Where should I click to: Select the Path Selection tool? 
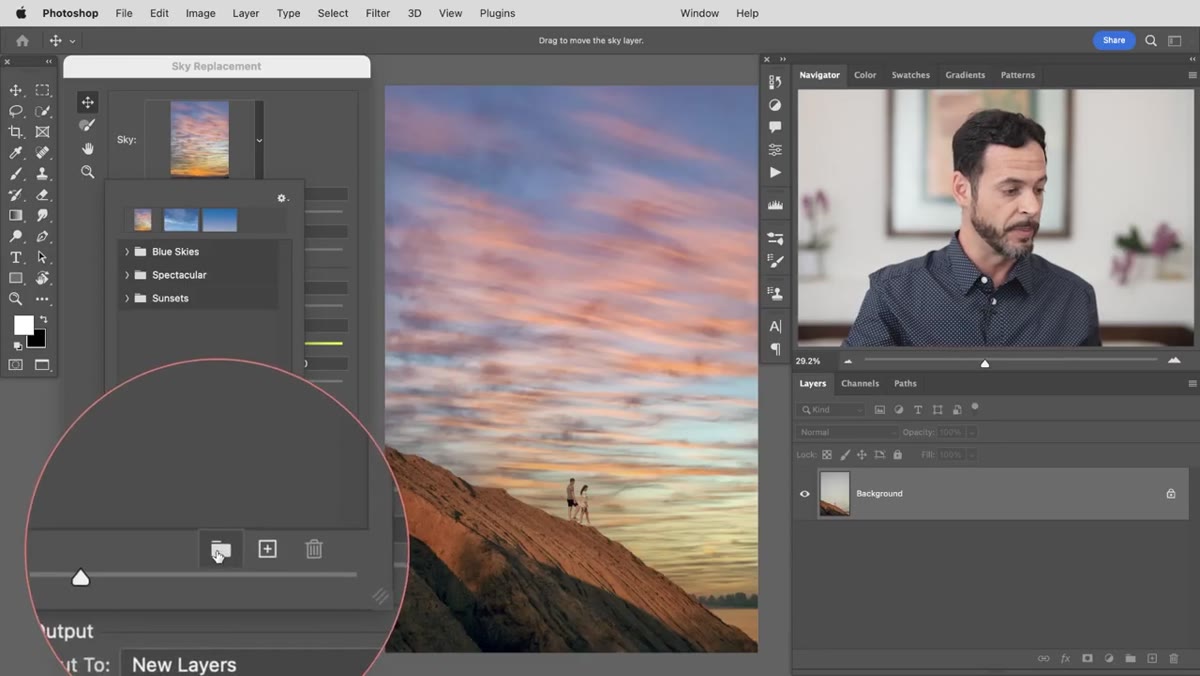point(43,257)
